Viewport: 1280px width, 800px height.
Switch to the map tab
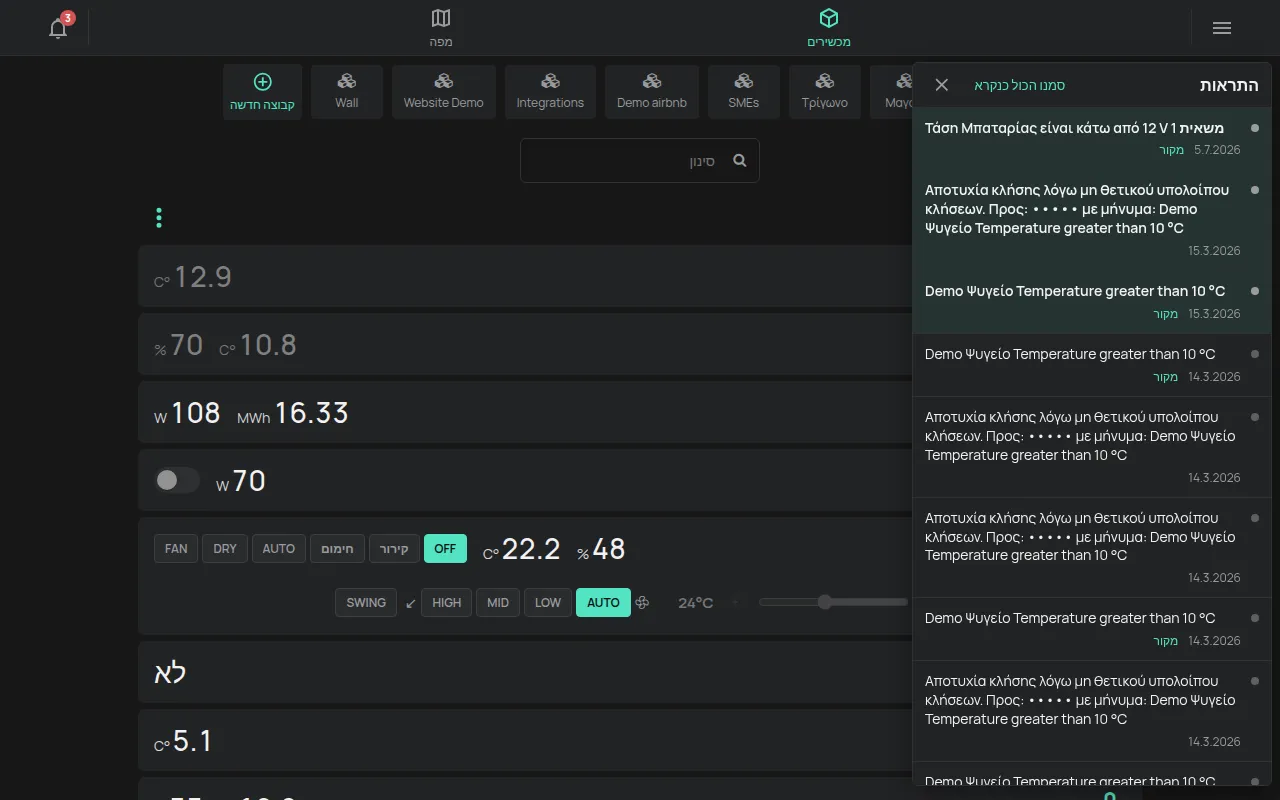pos(441,28)
